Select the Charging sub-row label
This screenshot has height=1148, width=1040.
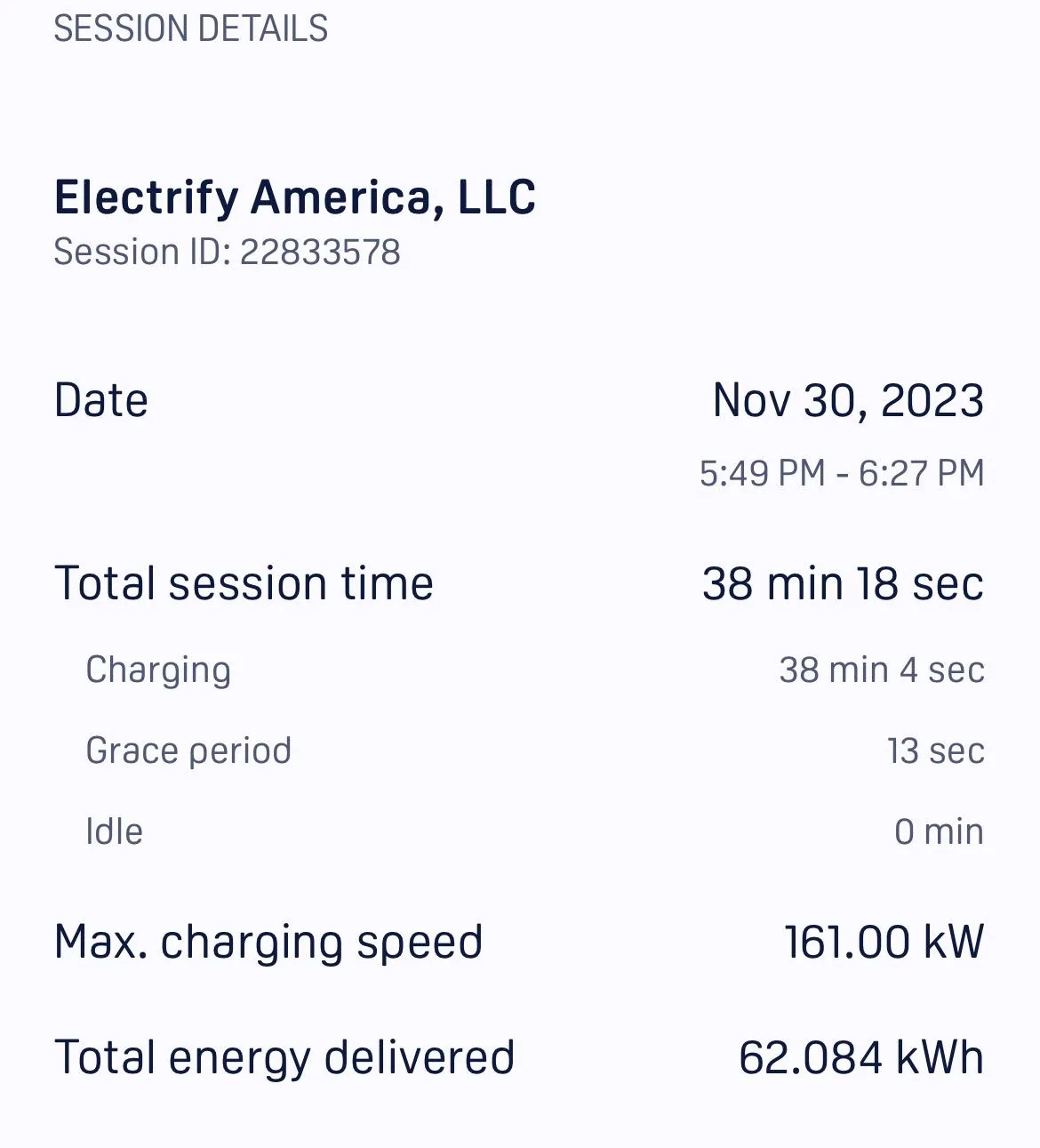click(x=158, y=671)
